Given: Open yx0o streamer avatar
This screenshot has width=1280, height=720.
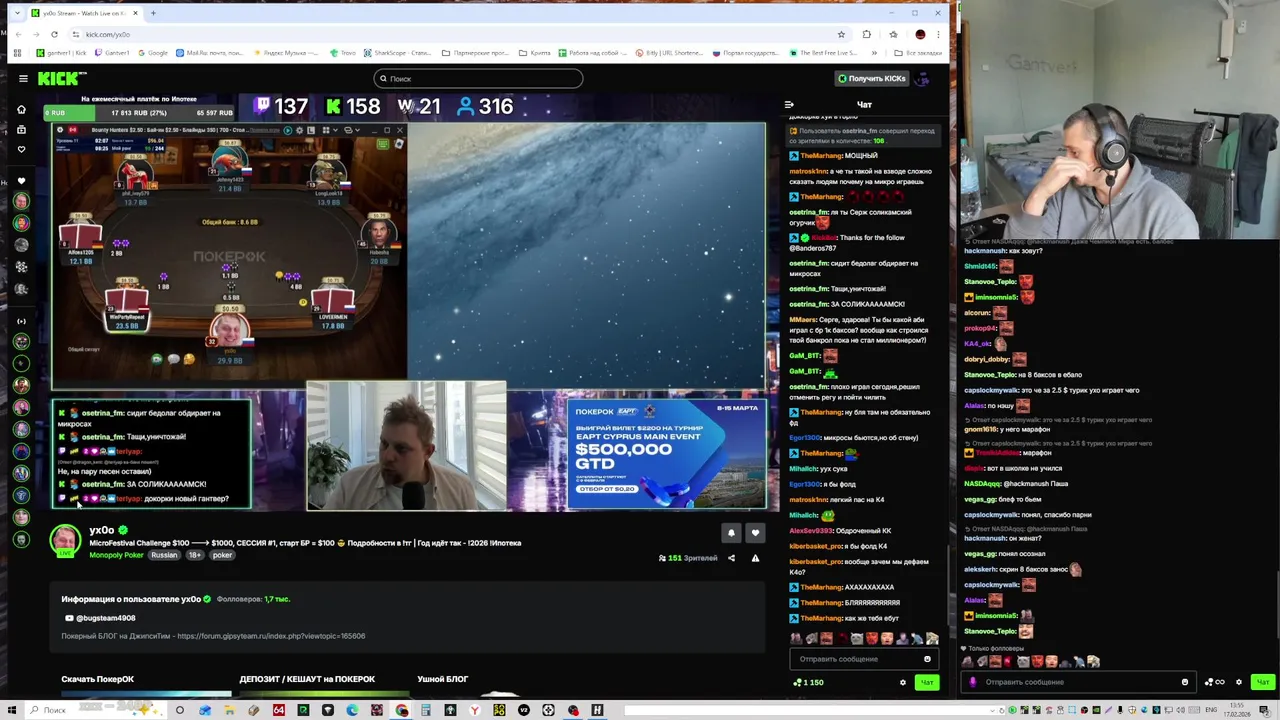Looking at the screenshot, I should [x=65, y=540].
